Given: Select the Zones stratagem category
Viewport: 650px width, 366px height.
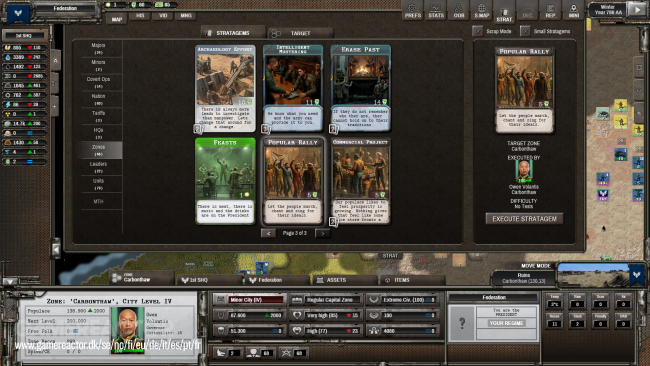Looking at the screenshot, I should 98,150.
